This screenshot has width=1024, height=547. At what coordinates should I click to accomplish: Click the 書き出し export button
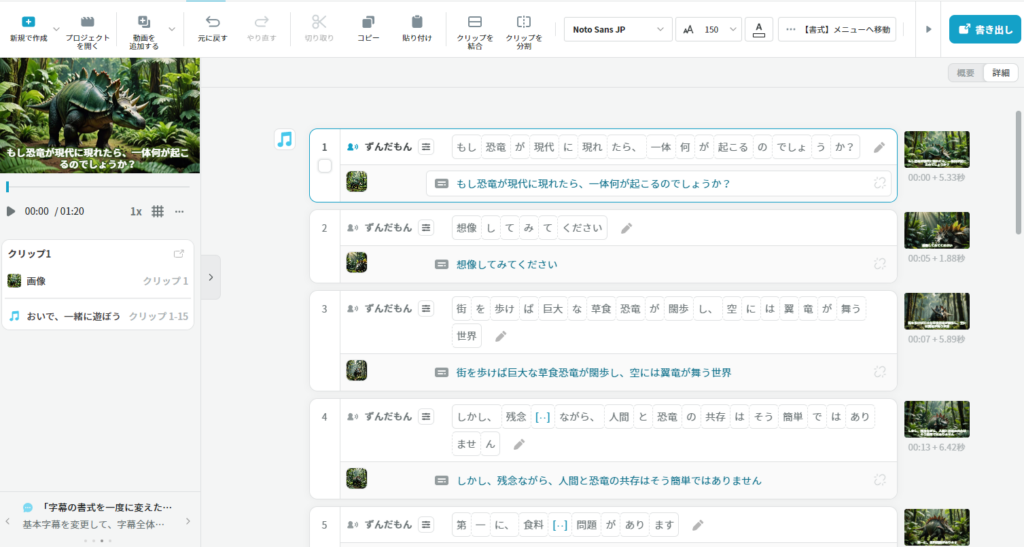point(985,29)
